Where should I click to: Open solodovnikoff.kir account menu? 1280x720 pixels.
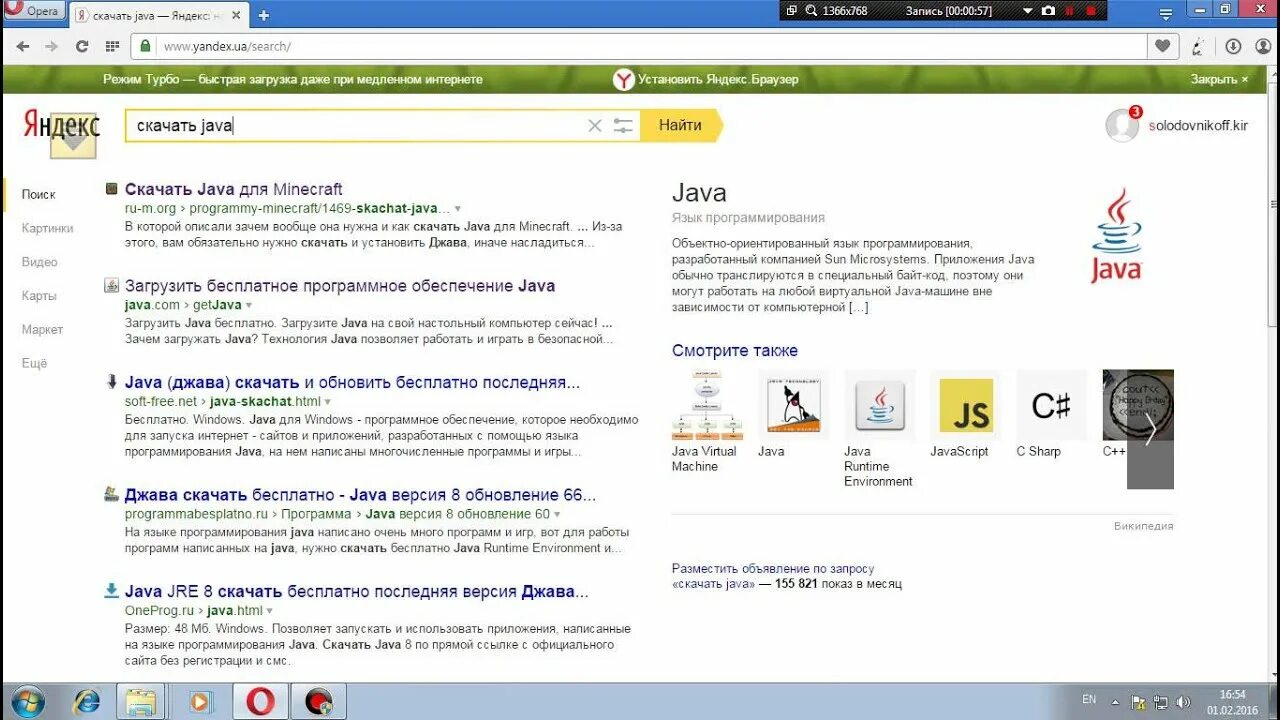(x=1198, y=126)
